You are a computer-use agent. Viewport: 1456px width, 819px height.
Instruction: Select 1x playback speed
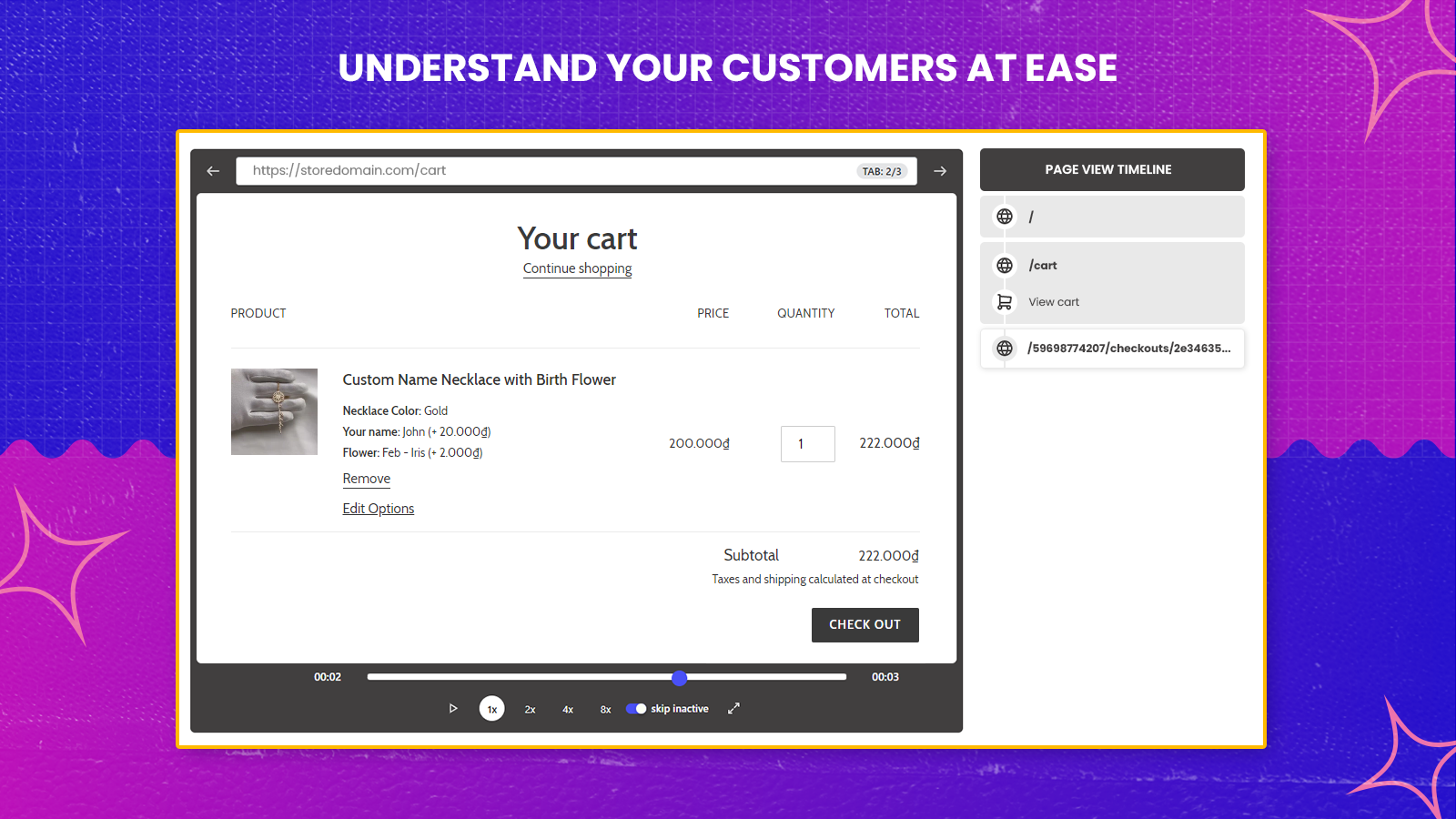[x=491, y=709]
